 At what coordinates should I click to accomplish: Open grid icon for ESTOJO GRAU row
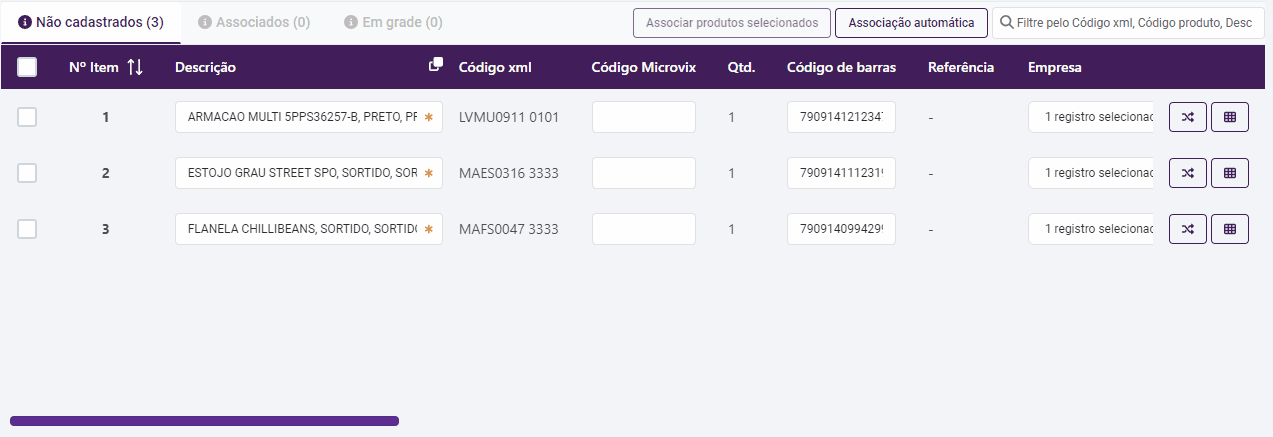tap(1229, 173)
